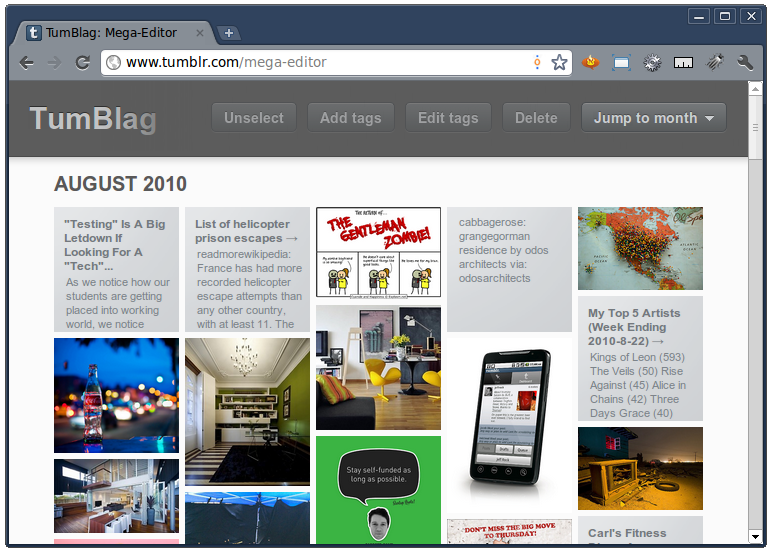Screen dimensions: 772x553
Task: Select the Gentleman Zombie comic post
Action: point(378,252)
